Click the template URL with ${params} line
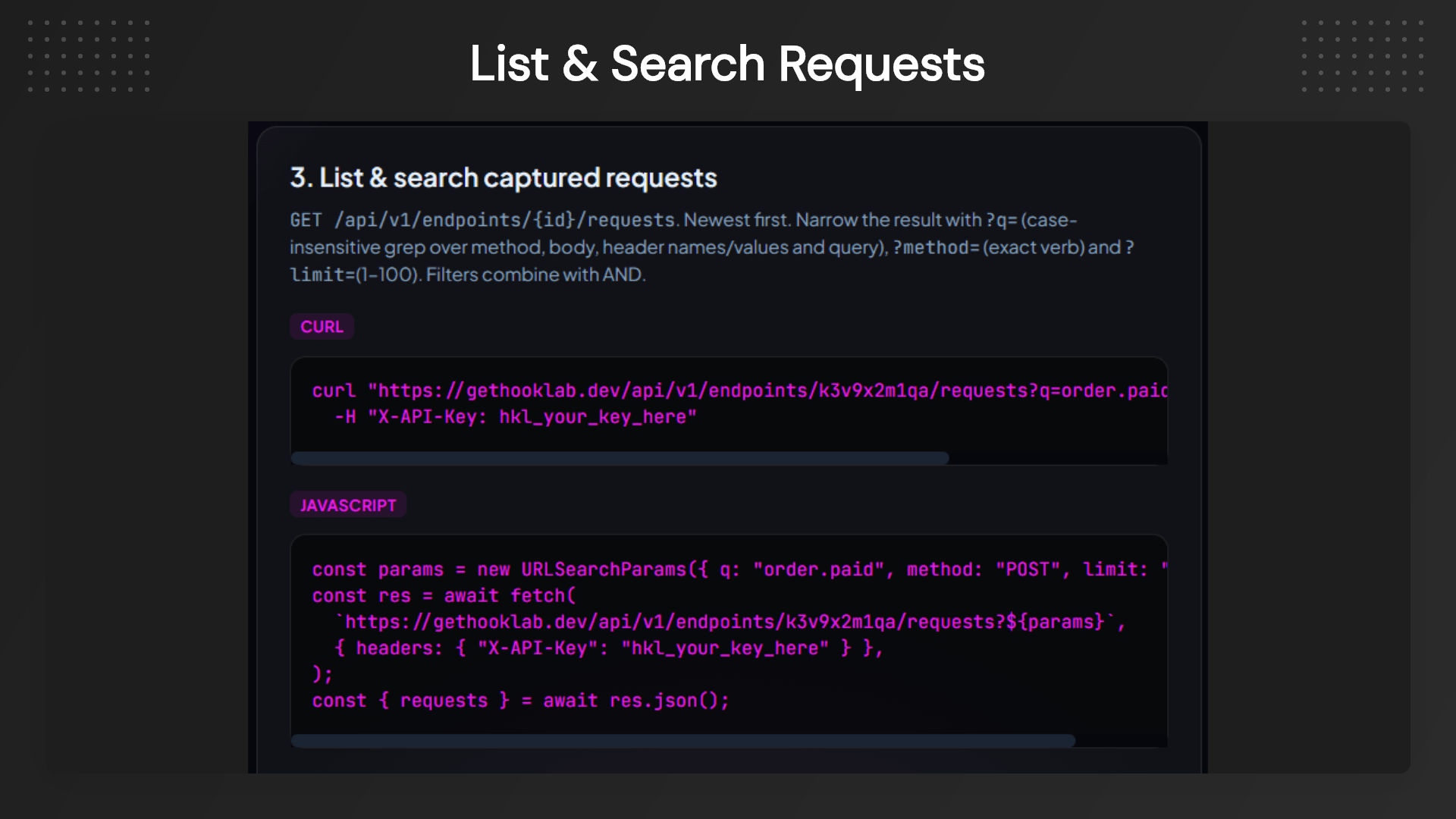The height and width of the screenshot is (819, 1456). tap(730, 622)
